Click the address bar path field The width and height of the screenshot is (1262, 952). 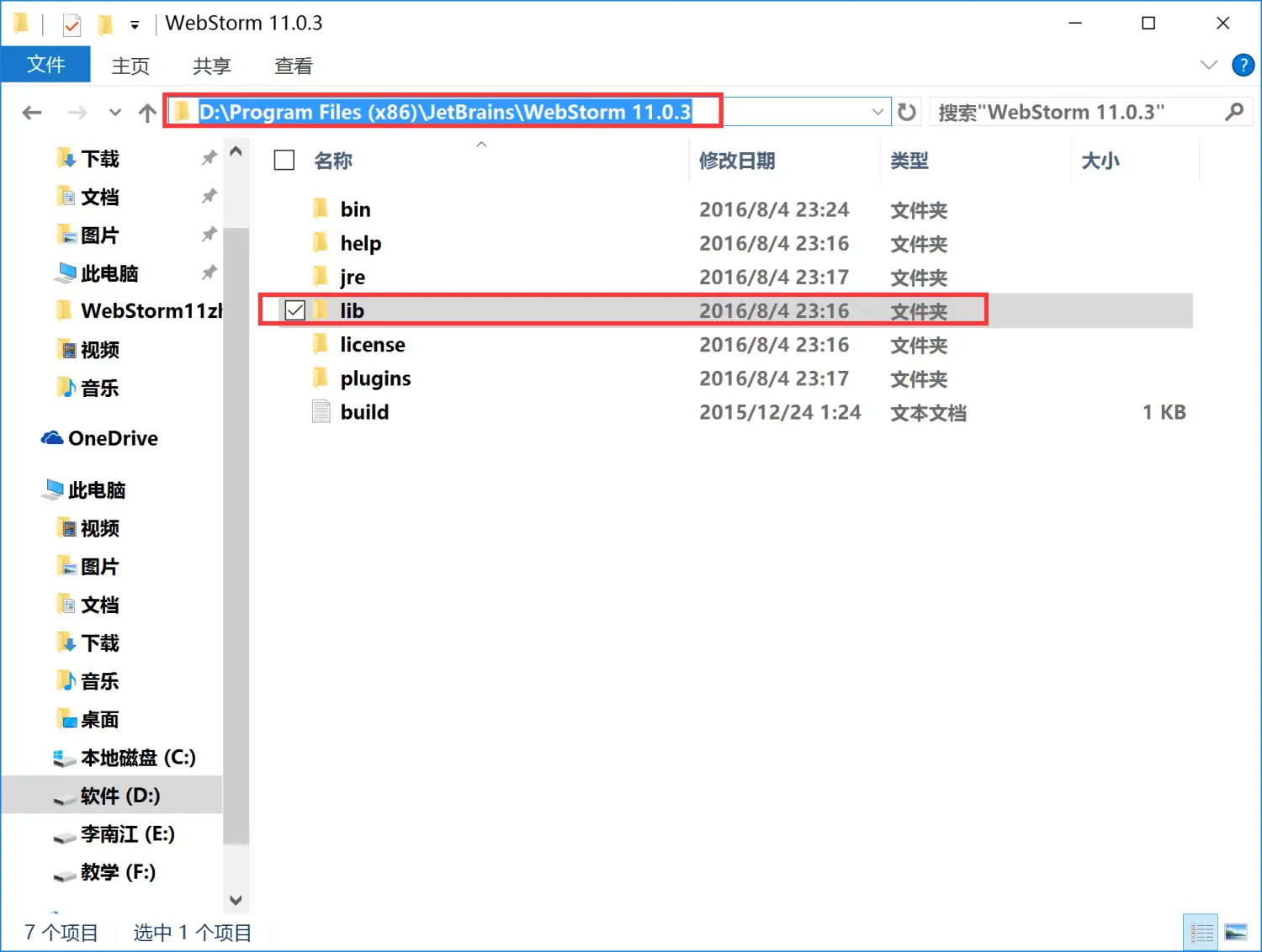530,112
